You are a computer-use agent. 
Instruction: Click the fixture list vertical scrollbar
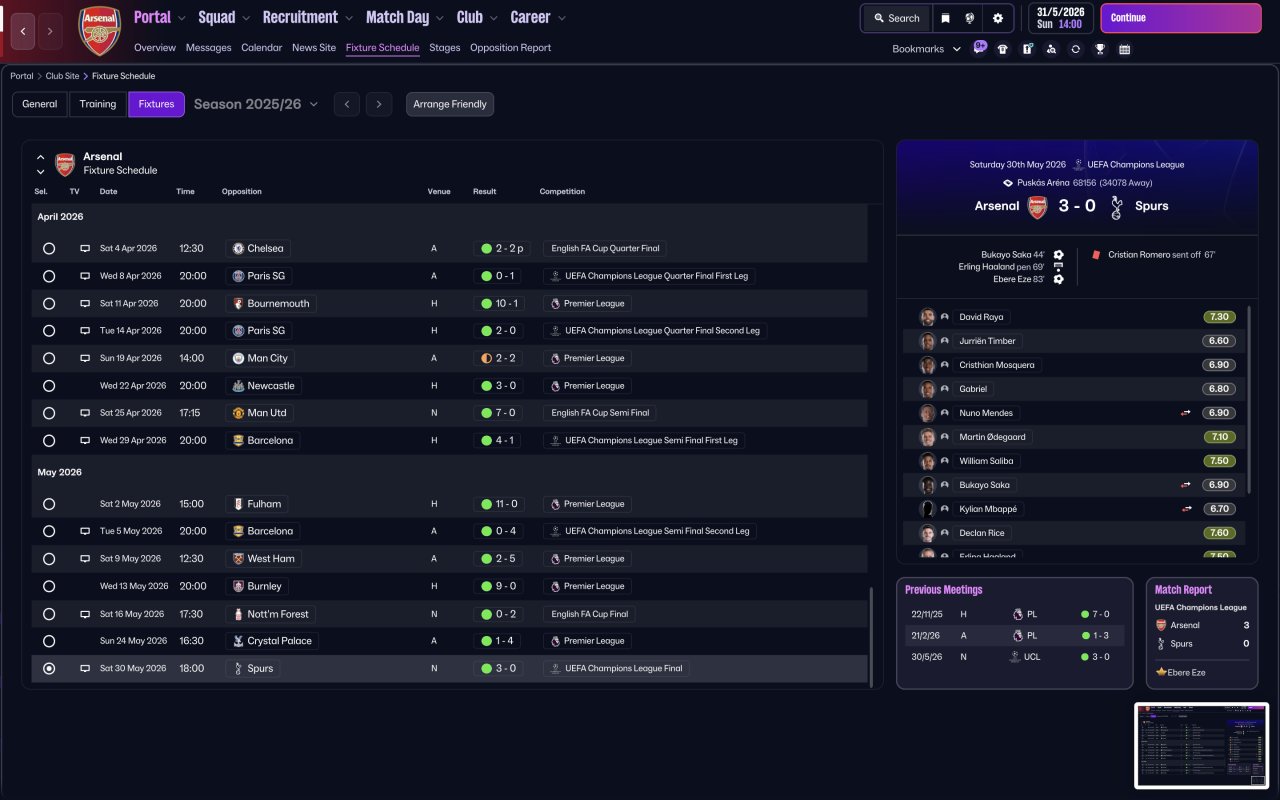coord(872,637)
